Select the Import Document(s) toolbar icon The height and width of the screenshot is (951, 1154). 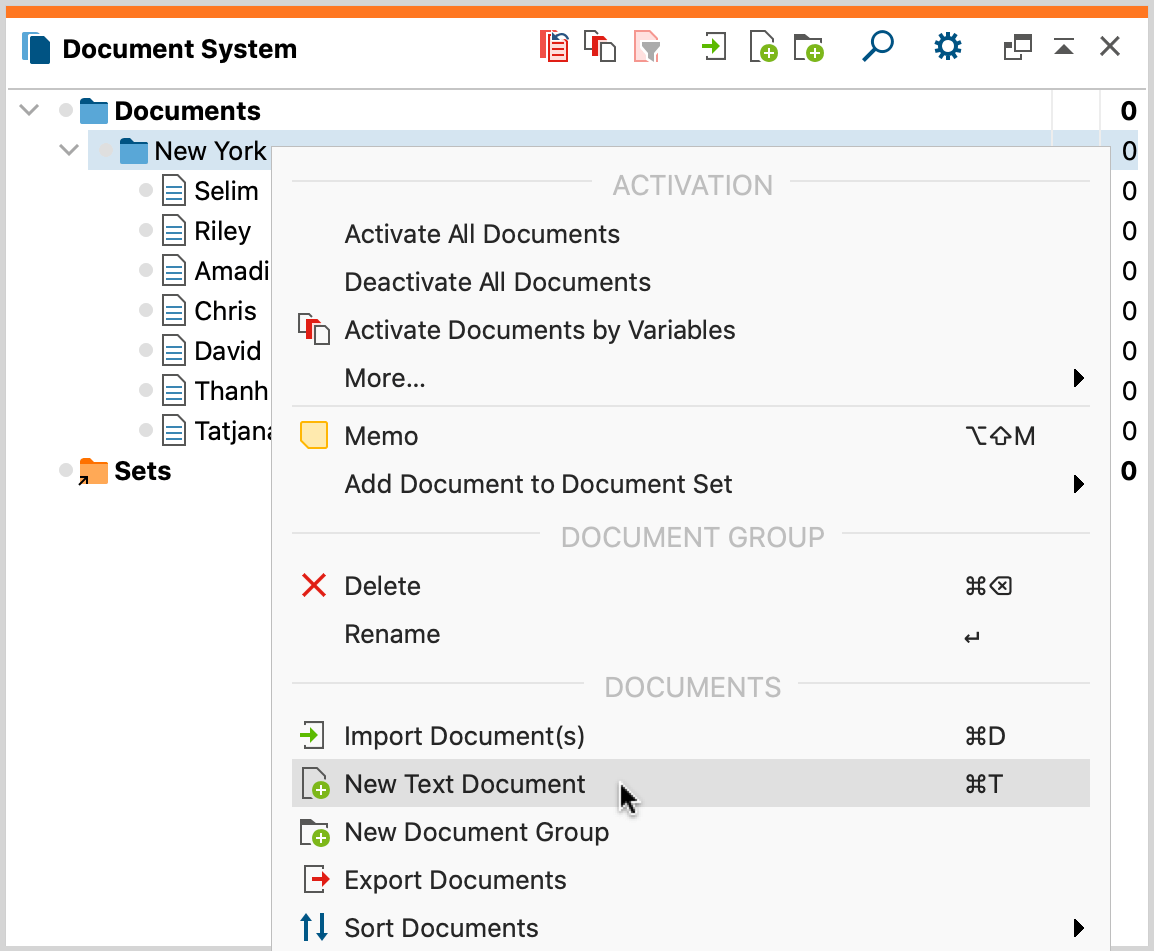[713, 46]
